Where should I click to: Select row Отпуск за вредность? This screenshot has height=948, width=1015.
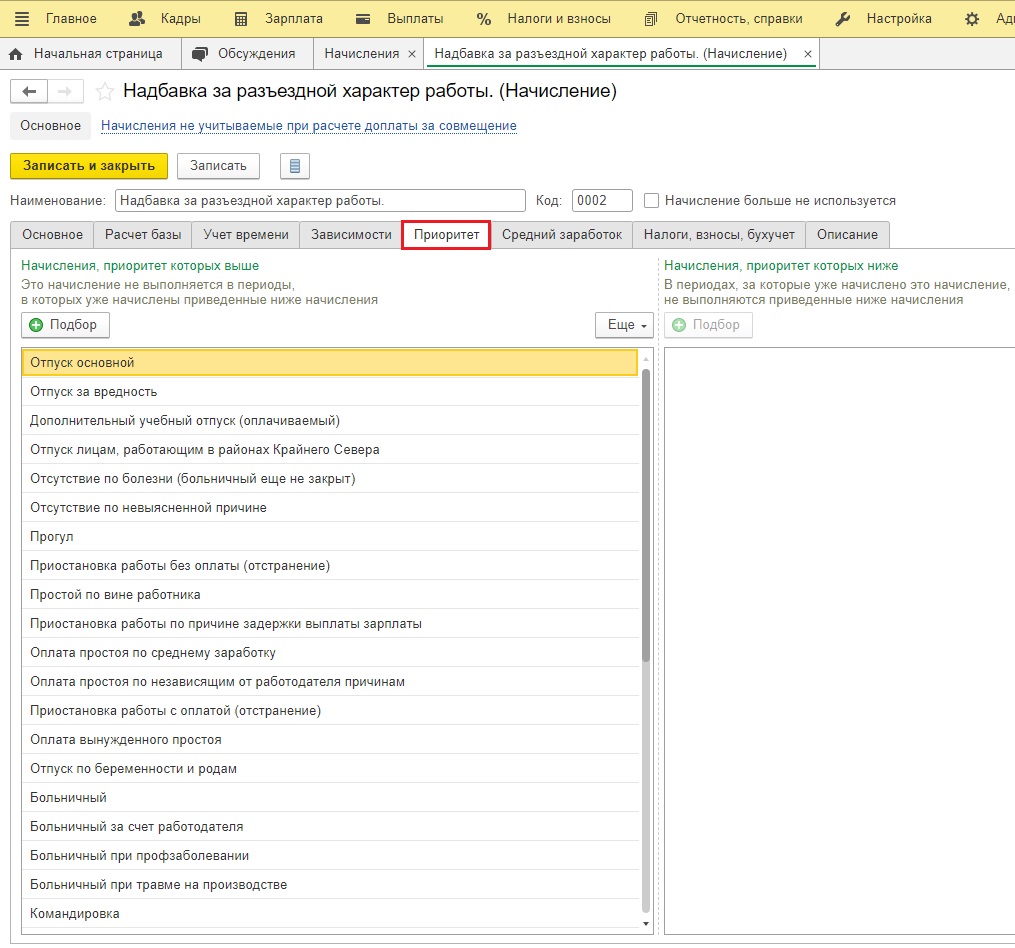point(330,392)
